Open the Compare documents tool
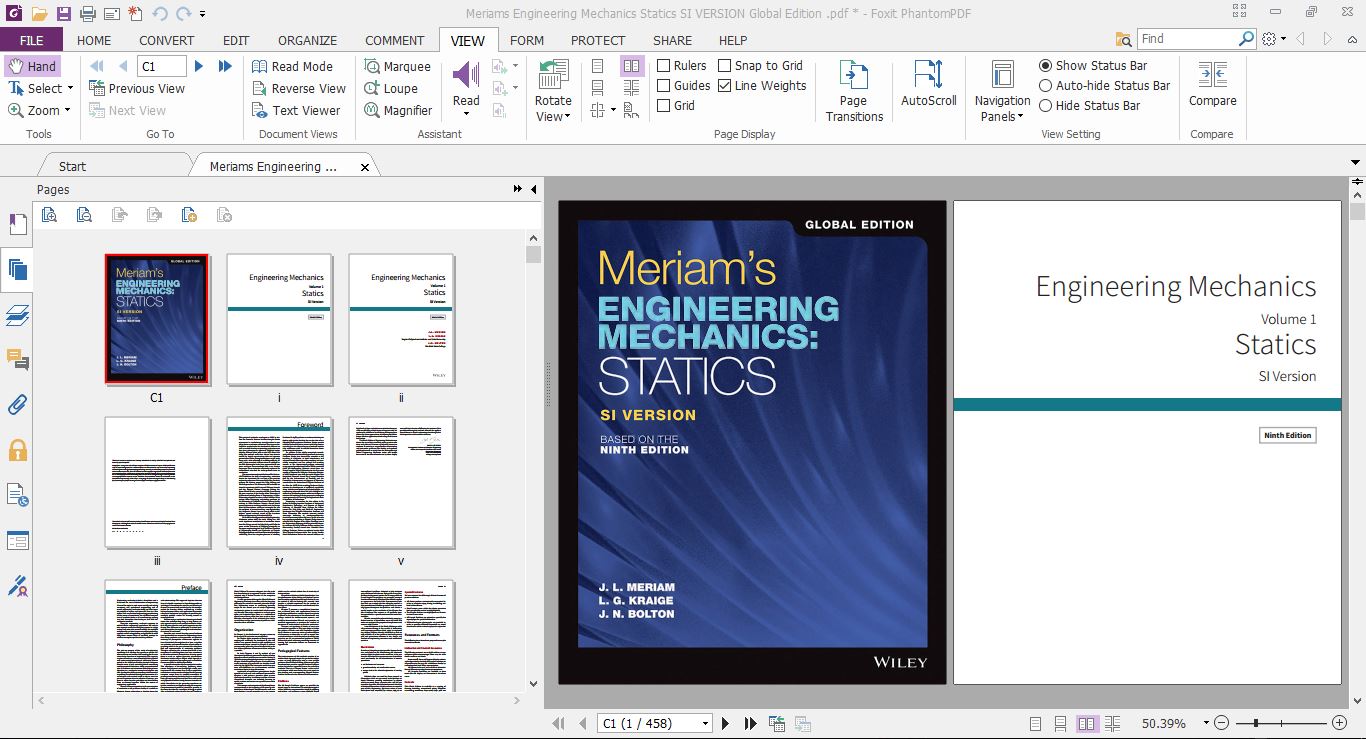Screen dimensions: 1366x739 pyautogui.click(x=1212, y=82)
